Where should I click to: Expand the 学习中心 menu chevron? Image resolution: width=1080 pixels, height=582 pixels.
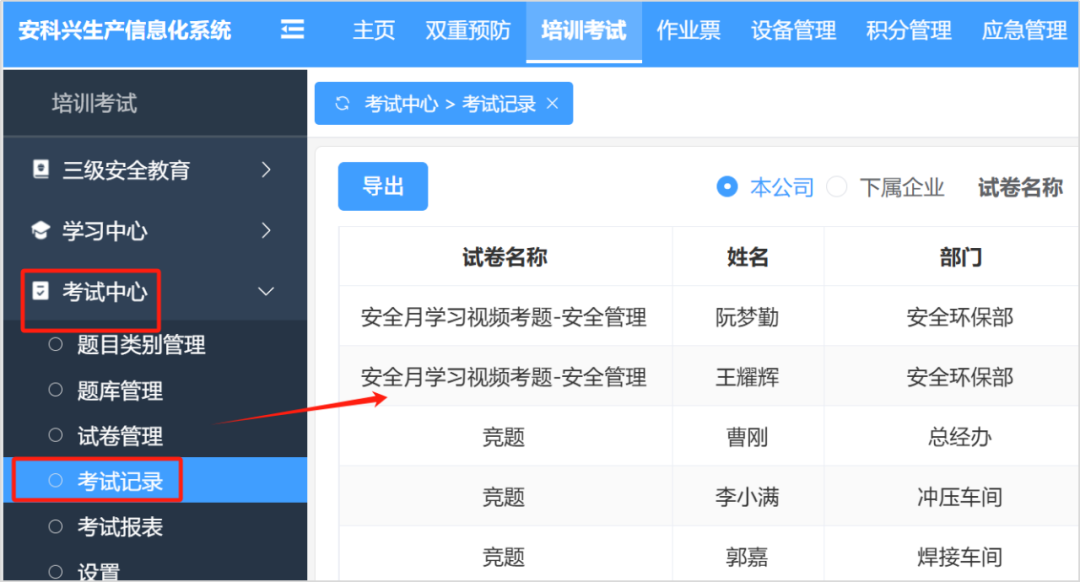pyautogui.click(x=266, y=231)
